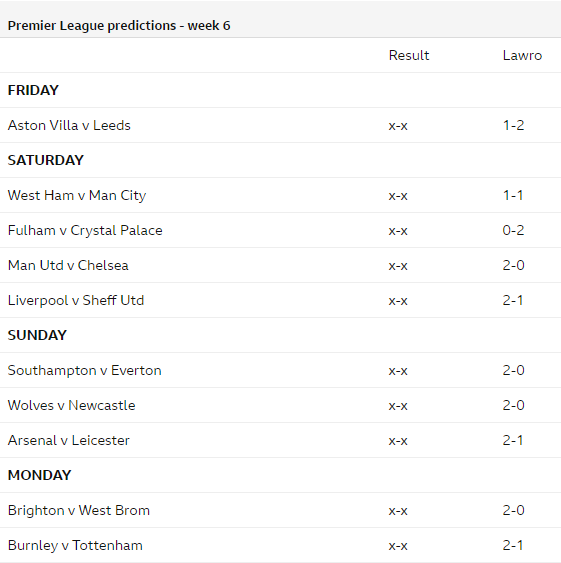
Task: Click the SATURDAY section heading
Action: click(x=46, y=160)
